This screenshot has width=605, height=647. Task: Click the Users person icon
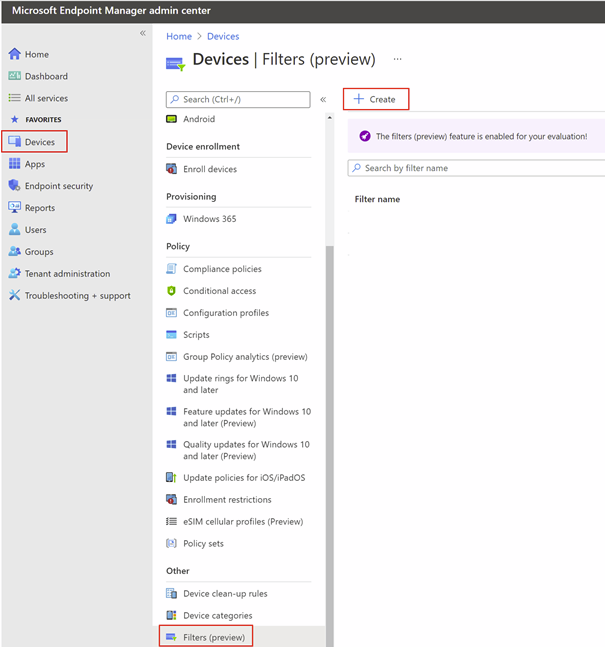14,229
